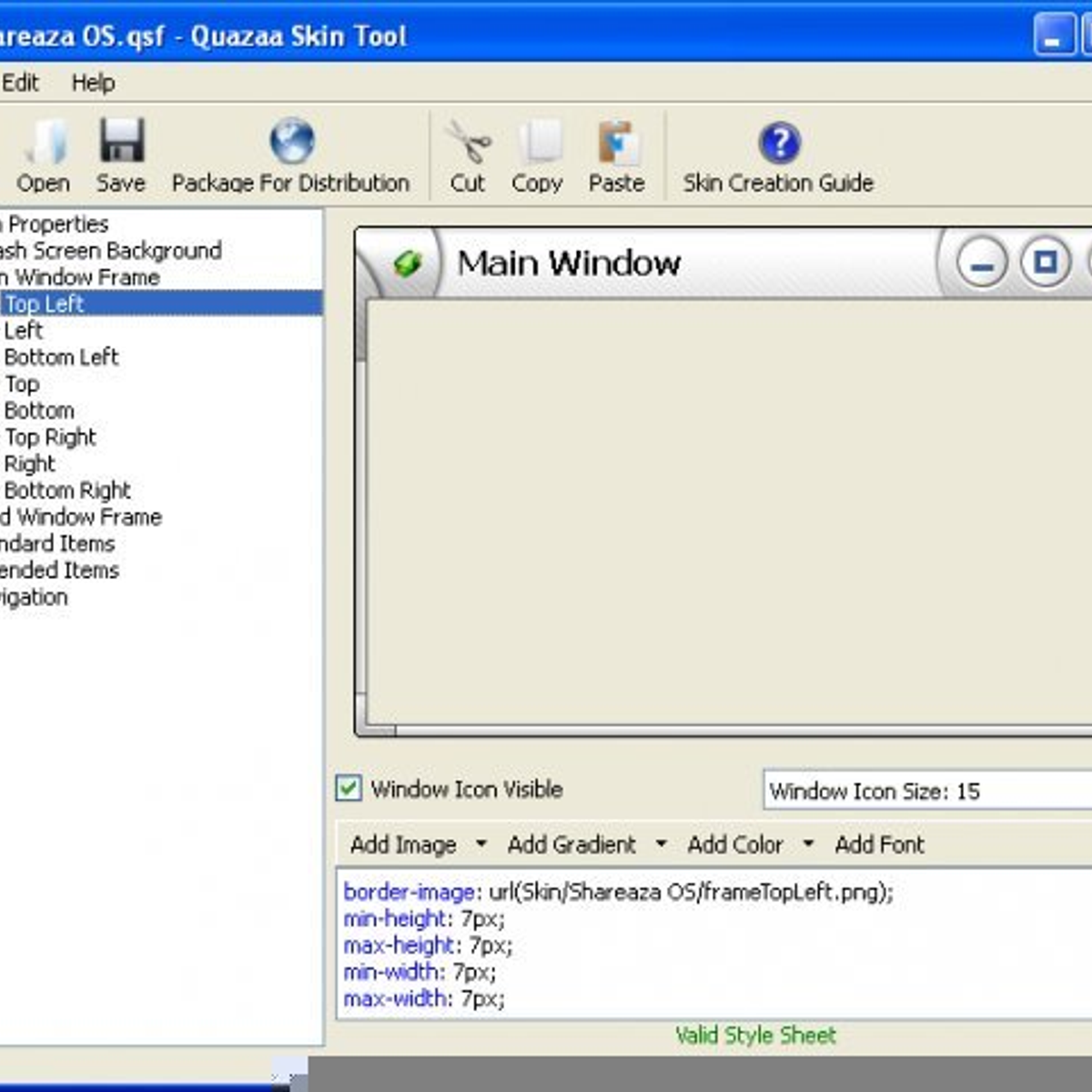Viewport: 1092px width, 1092px height.
Task: Open the Add Image dropdown arrow
Action: (481, 844)
